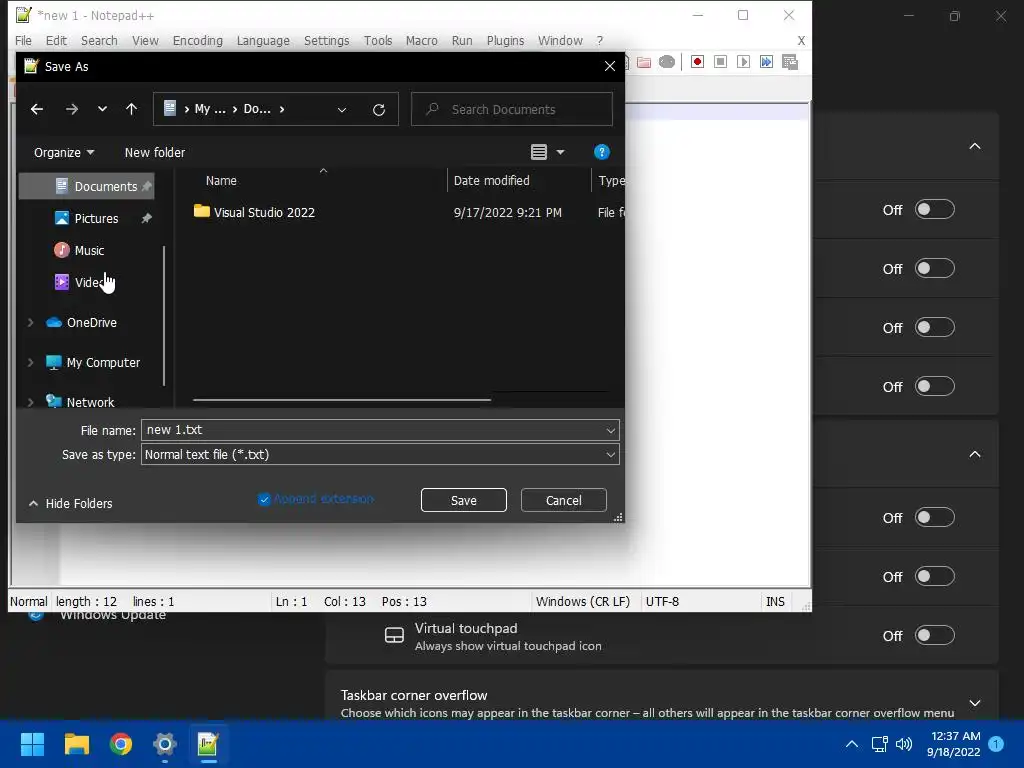The height and width of the screenshot is (768, 1024).
Task: Open the Macro menu
Action: coord(421,40)
